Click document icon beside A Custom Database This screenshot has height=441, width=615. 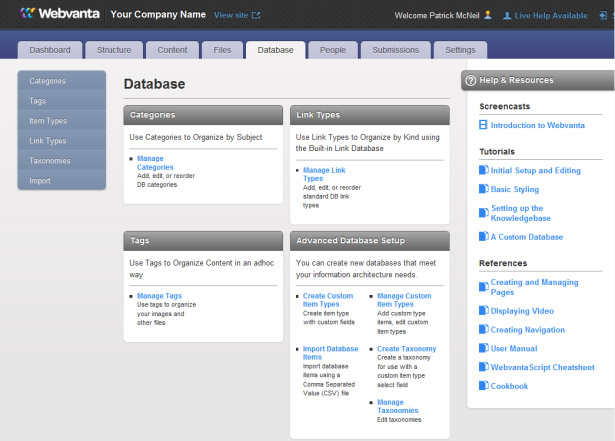point(484,236)
